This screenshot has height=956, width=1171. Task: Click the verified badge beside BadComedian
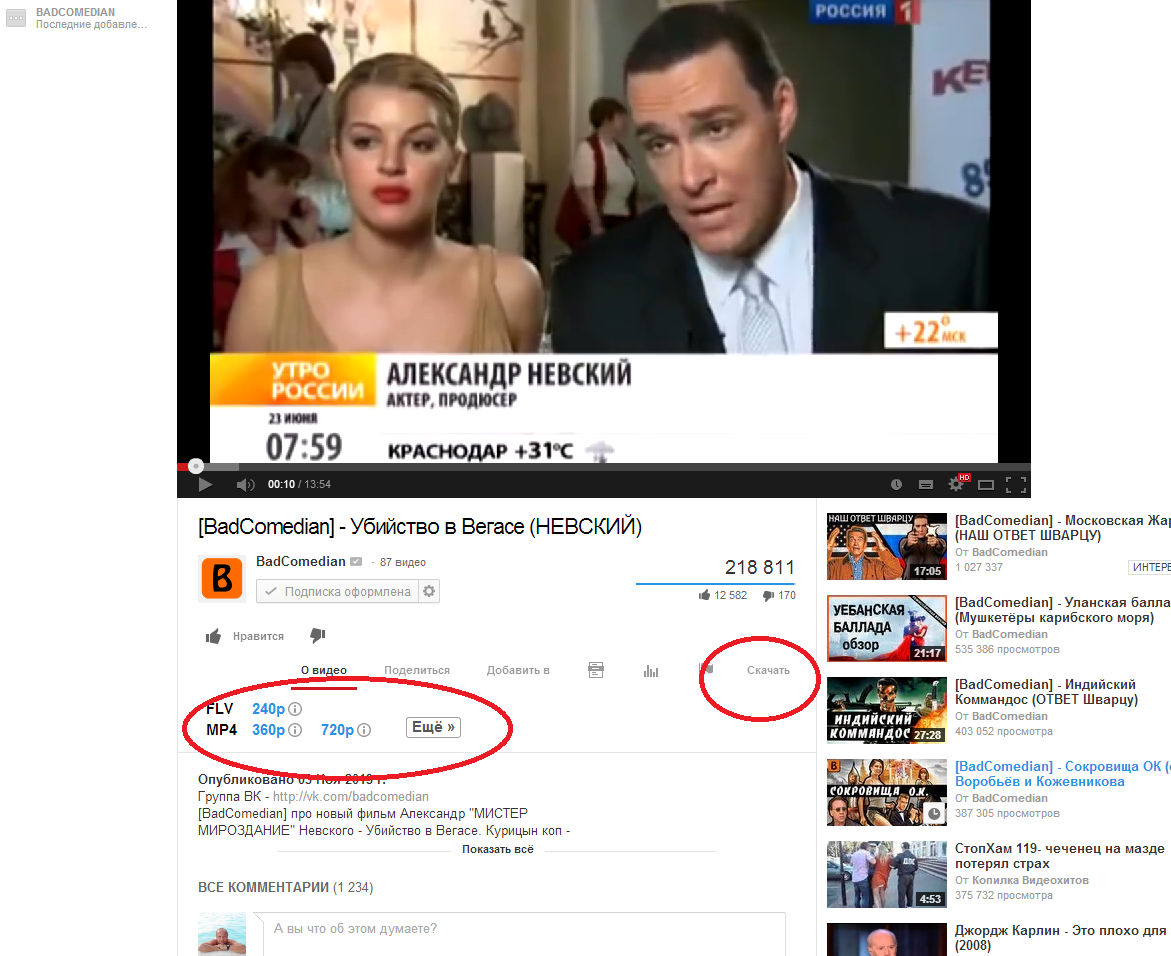pyautogui.click(x=356, y=562)
